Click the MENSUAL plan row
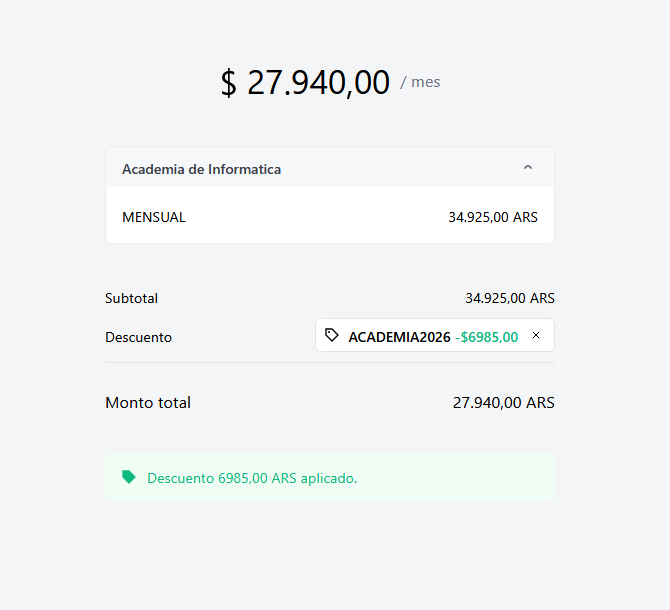This screenshot has width=670, height=610. (x=330, y=215)
